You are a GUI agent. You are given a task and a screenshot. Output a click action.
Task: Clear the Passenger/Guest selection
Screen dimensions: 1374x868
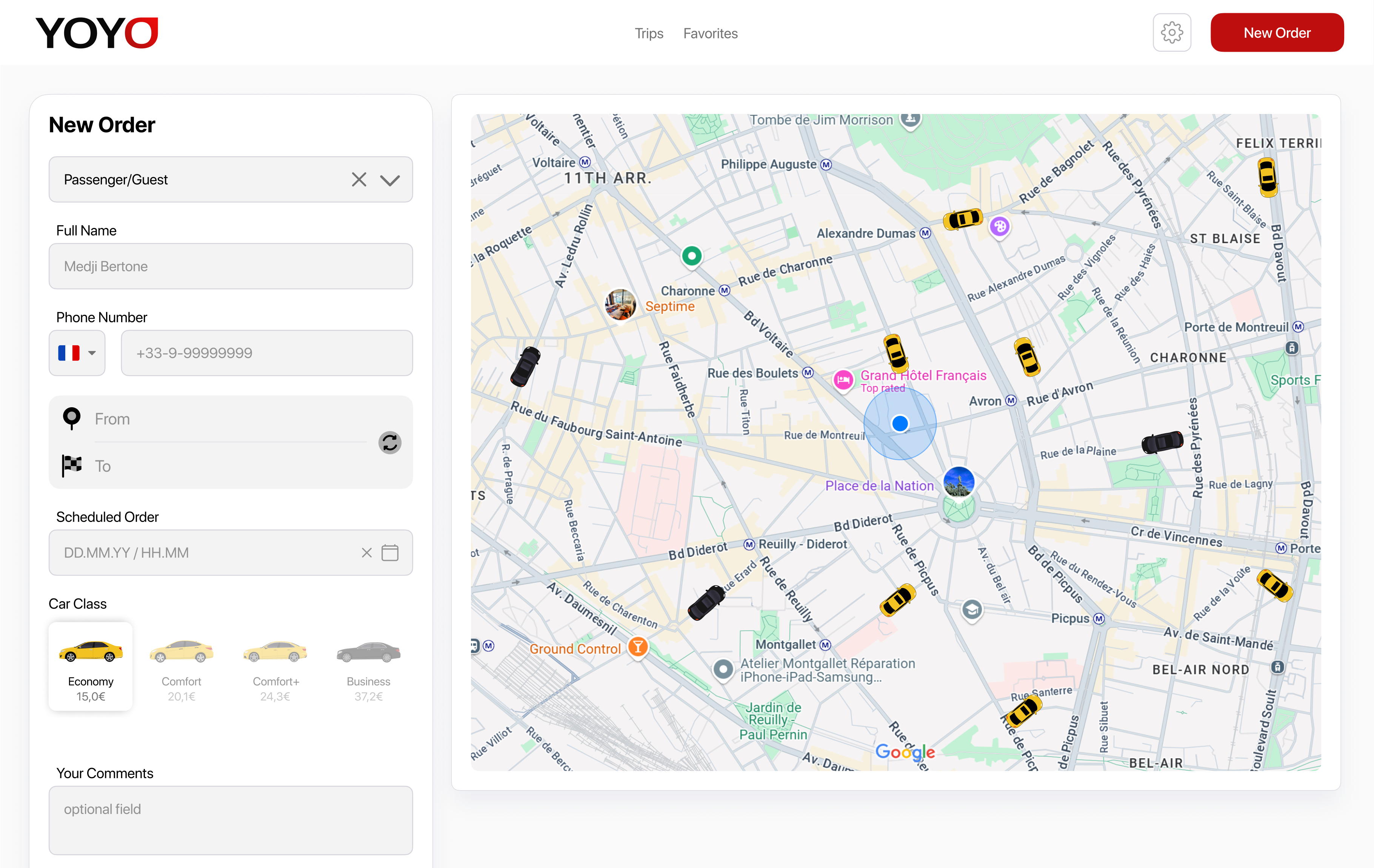359,180
